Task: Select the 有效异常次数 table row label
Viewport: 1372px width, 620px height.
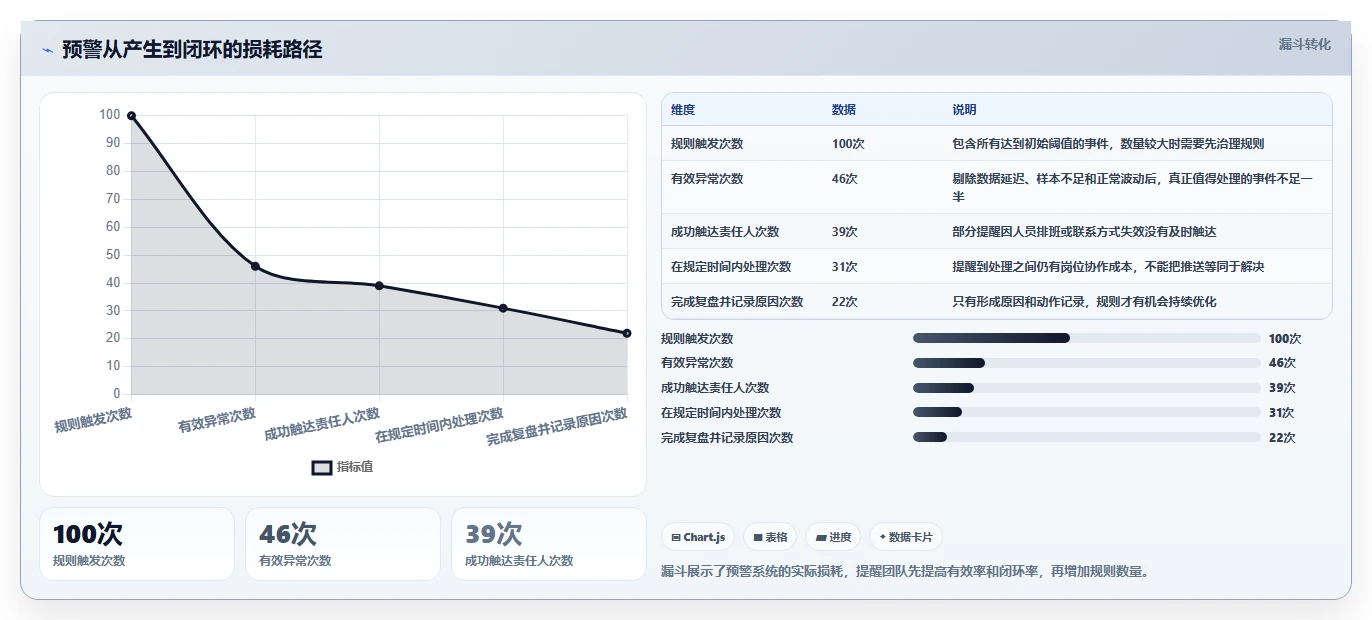Action: point(707,179)
